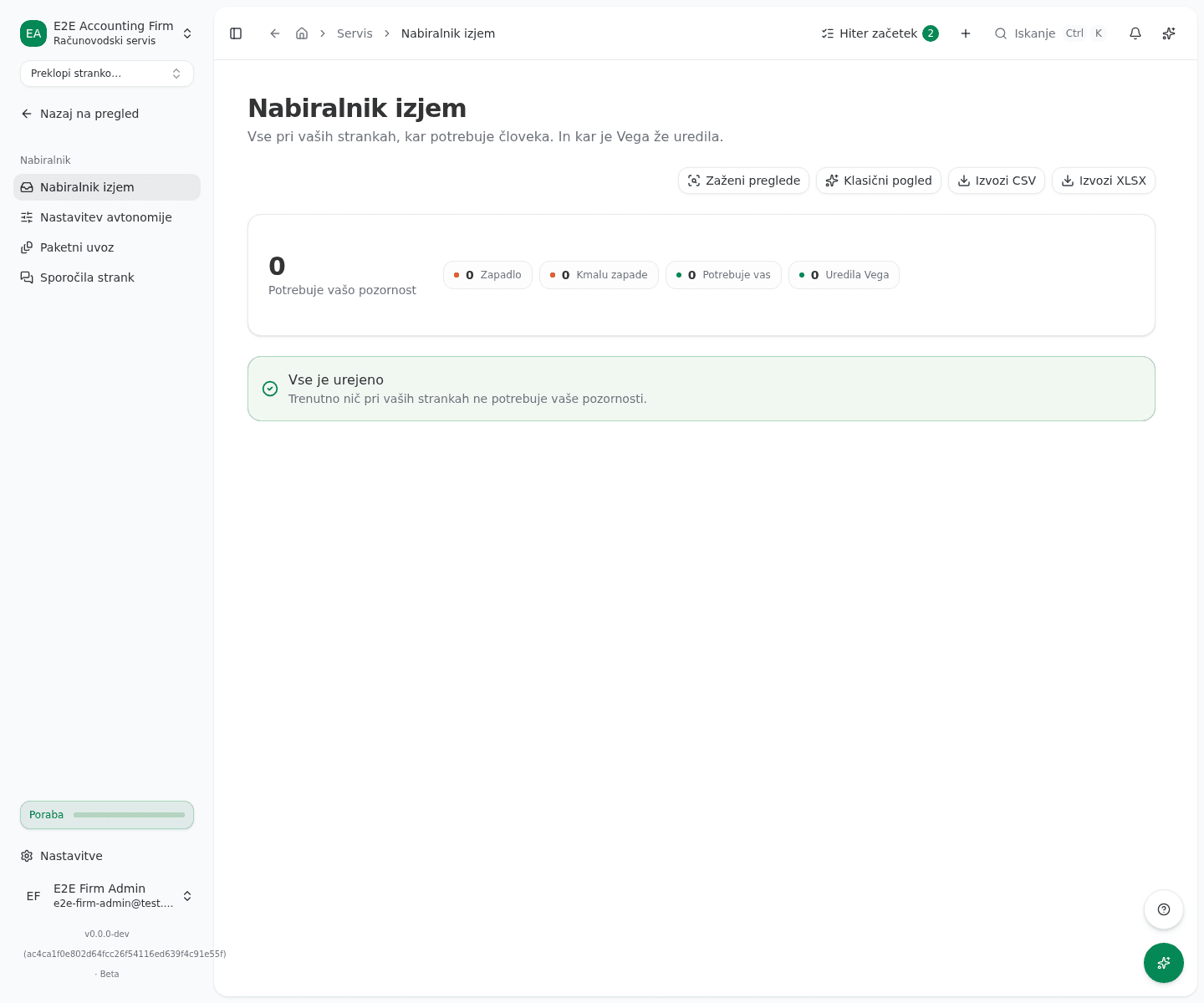This screenshot has height=1003, width=1204.
Task: Click the EF user avatar
Action: (33, 896)
